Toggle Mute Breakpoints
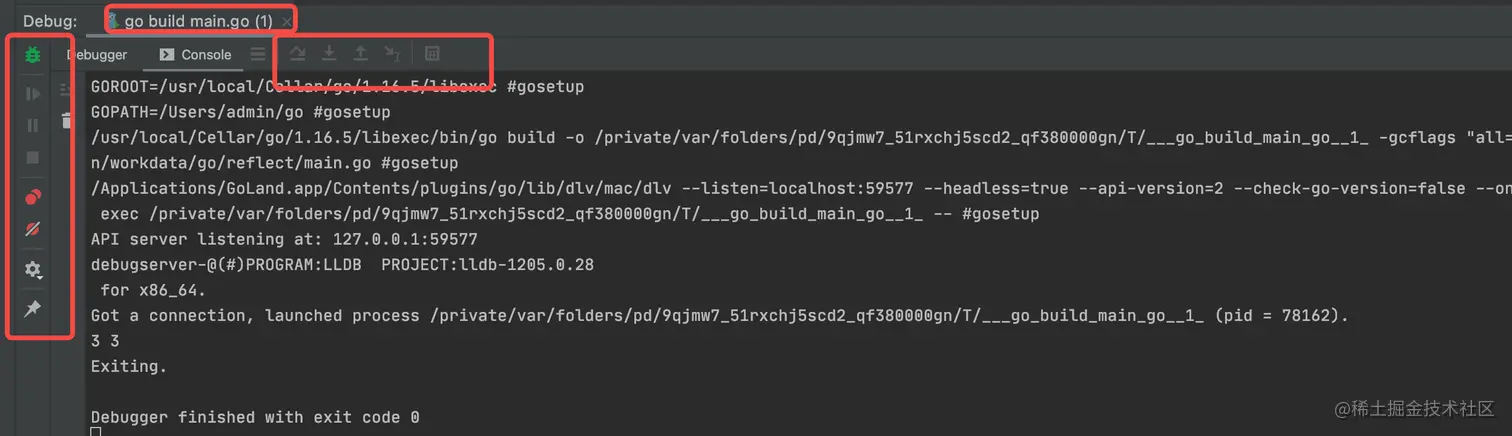1512x436 pixels. click(33, 229)
